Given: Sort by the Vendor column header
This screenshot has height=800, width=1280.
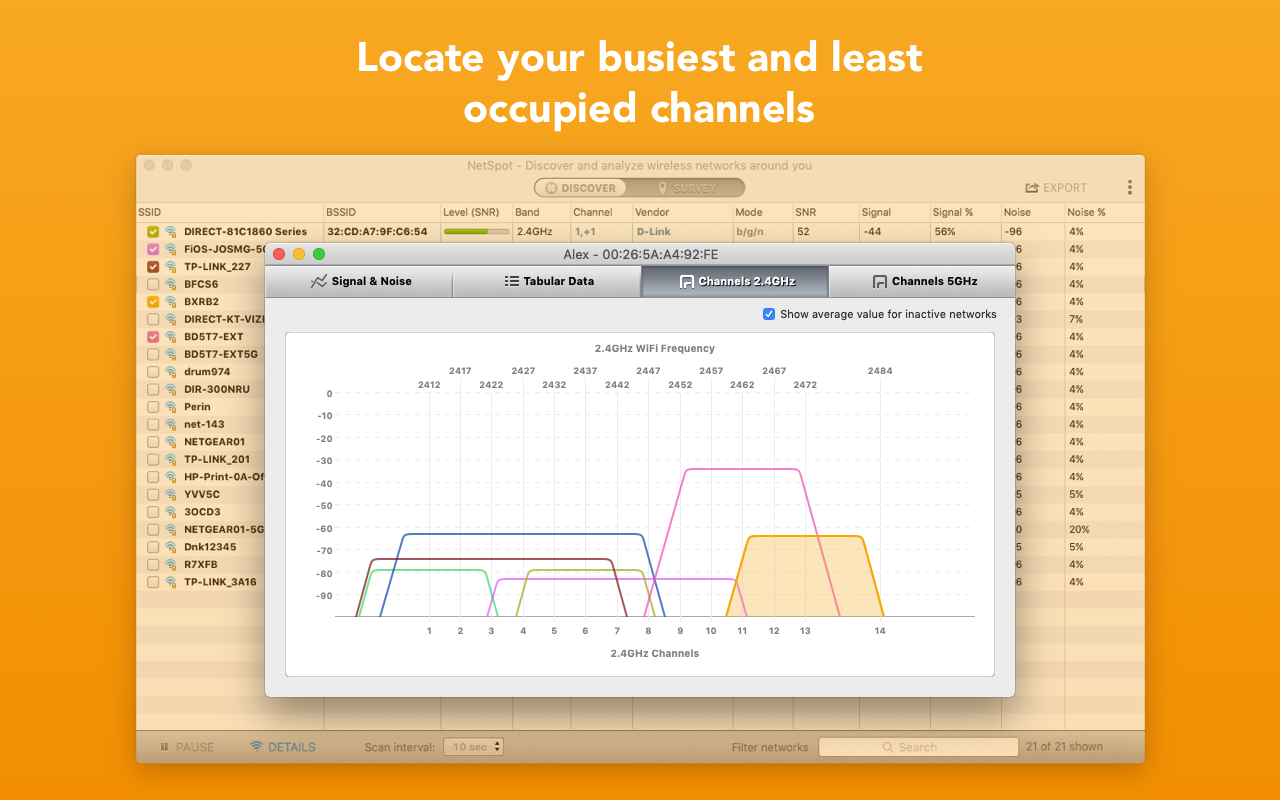Looking at the screenshot, I should pos(682,213).
